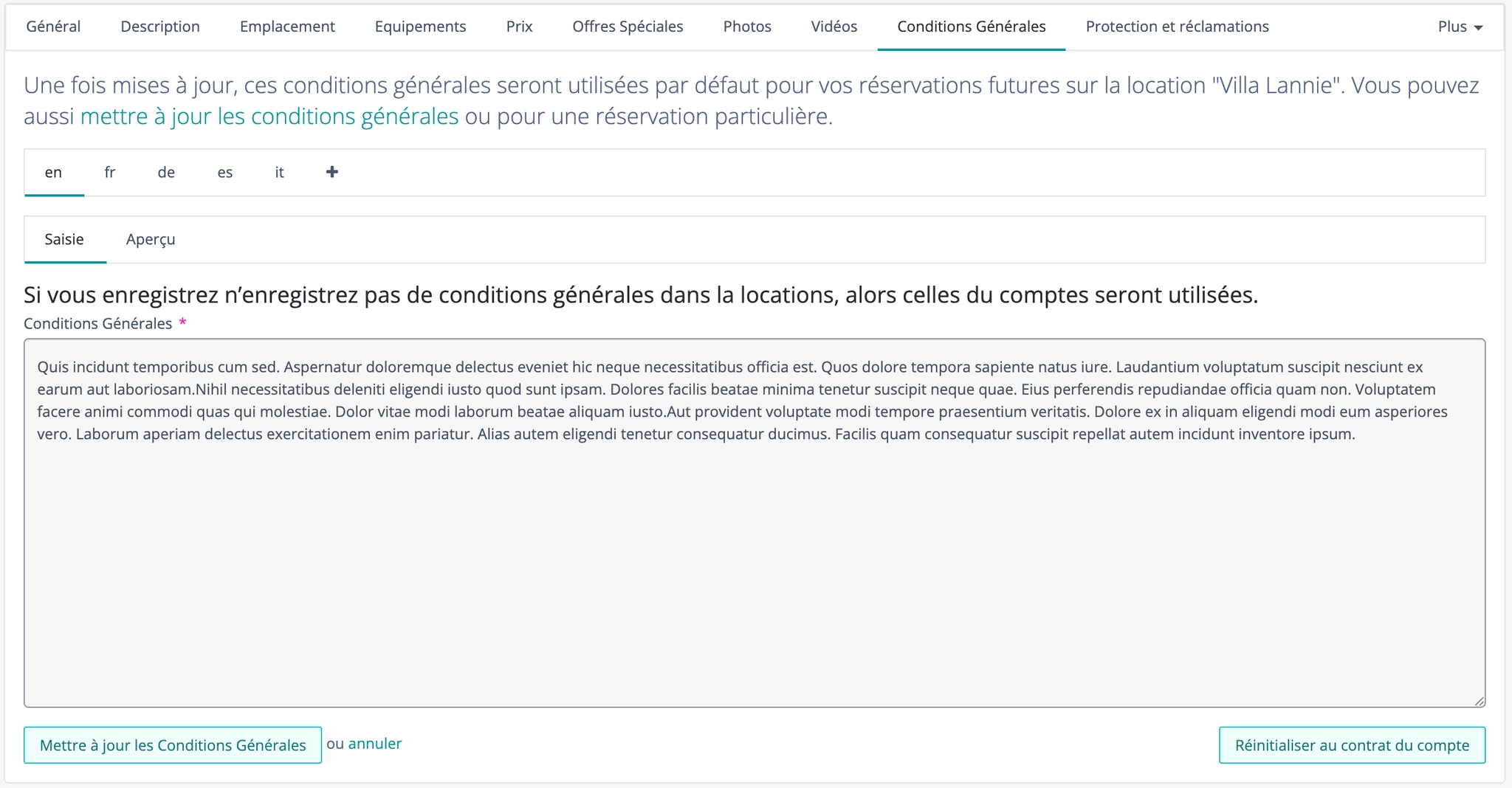
Task: Go to the Equipements tab
Action: (x=420, y=27)
